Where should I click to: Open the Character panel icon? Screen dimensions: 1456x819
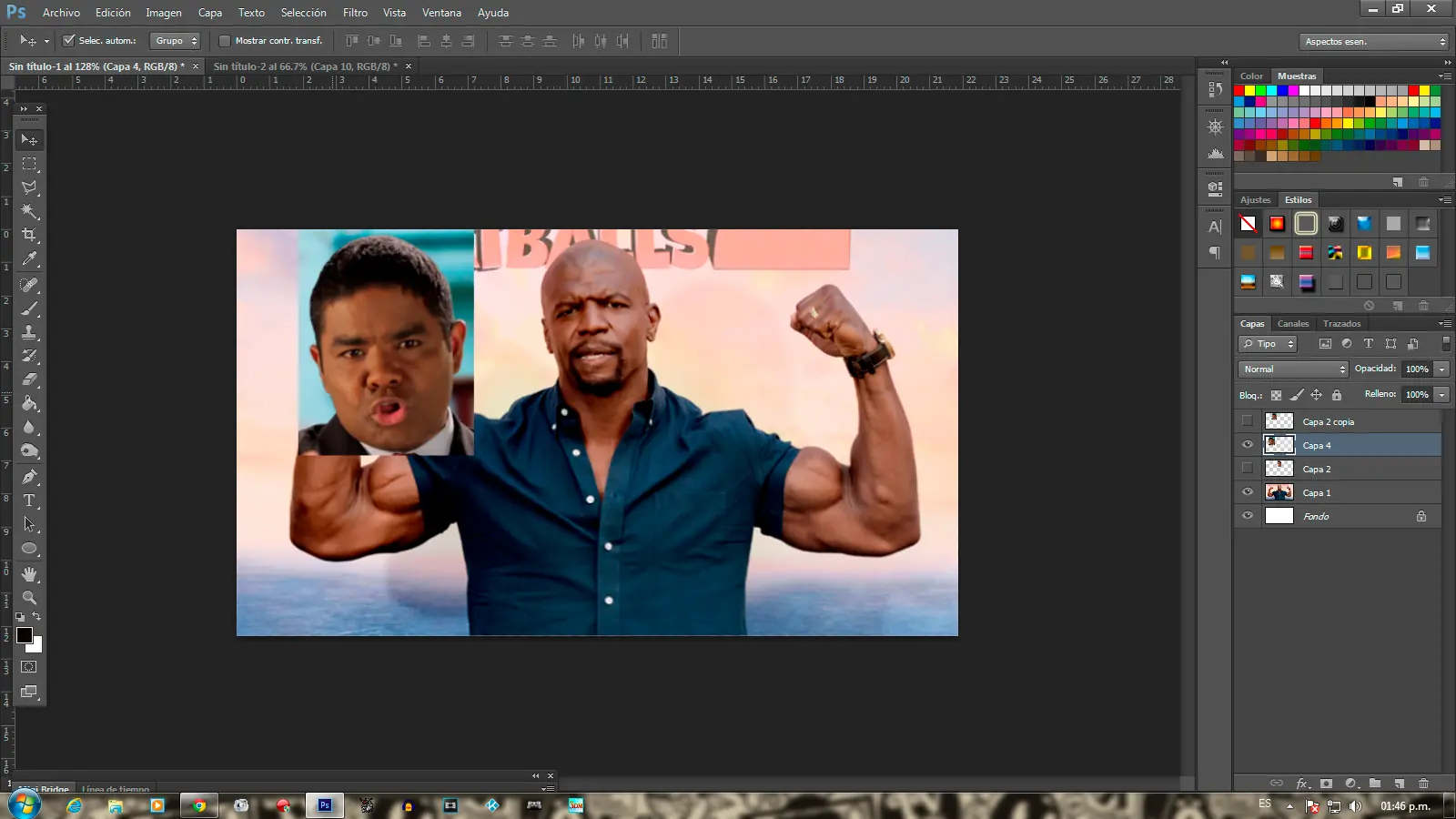1215,227
